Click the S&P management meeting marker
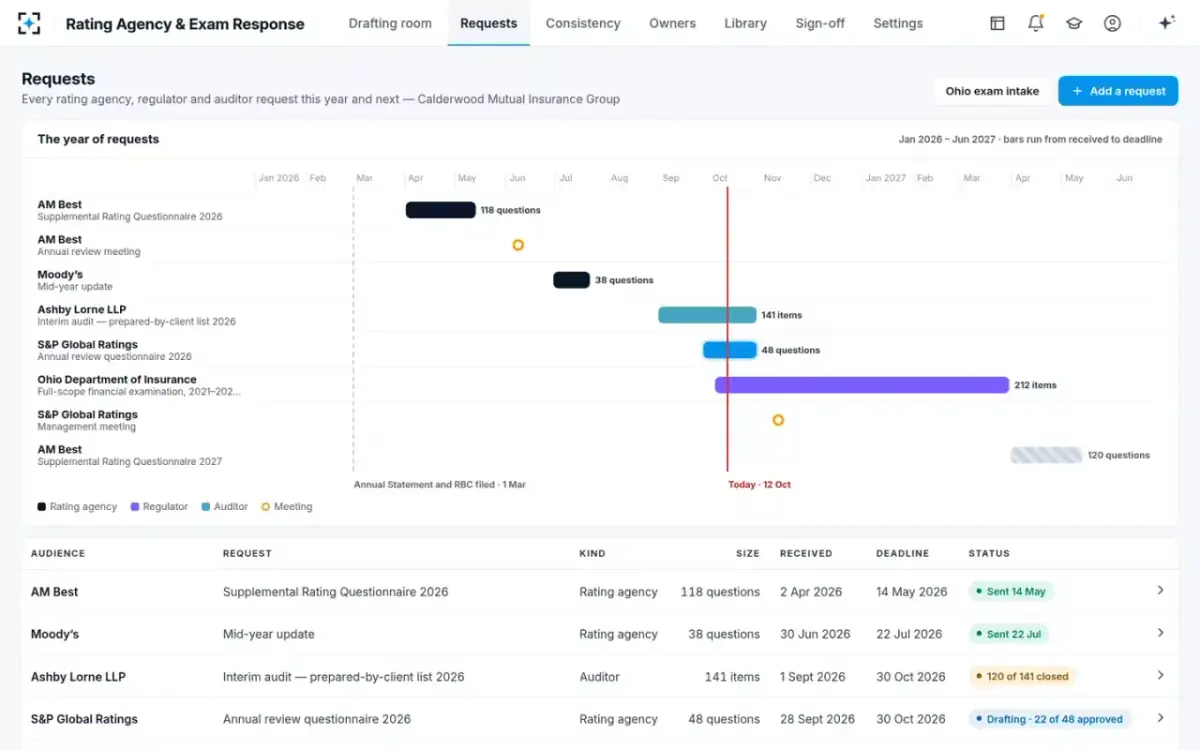This screenshot has height=750, width=1200. pos(778,420)
